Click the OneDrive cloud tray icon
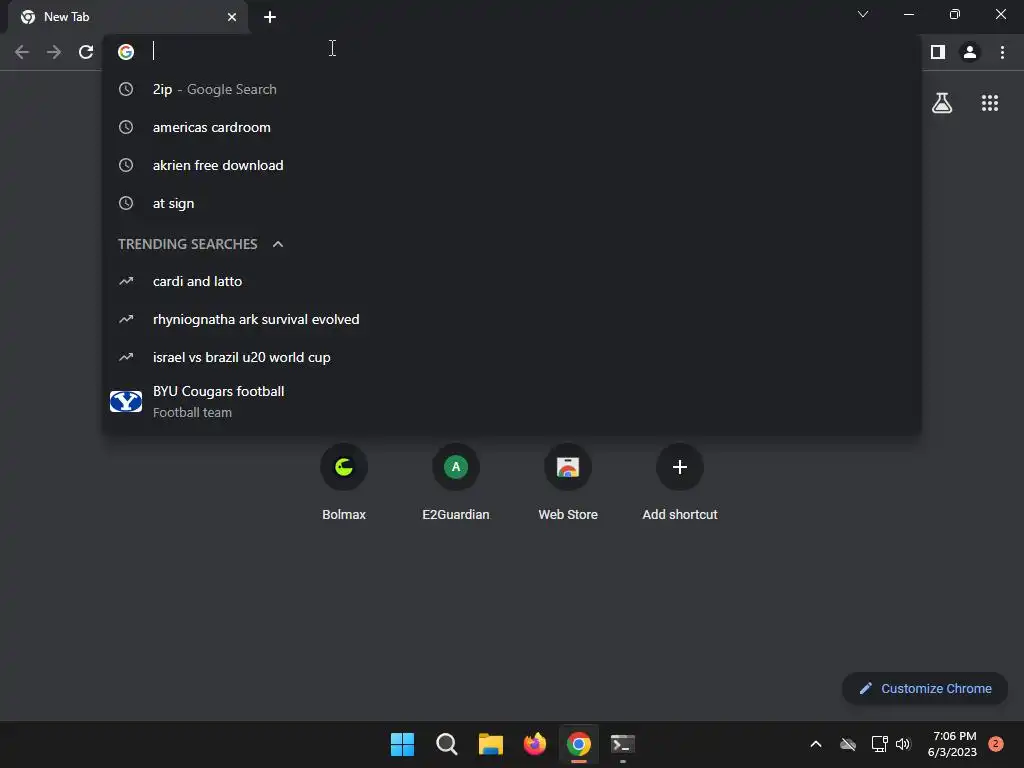1024x768 pixels. (x=848, y=744)
